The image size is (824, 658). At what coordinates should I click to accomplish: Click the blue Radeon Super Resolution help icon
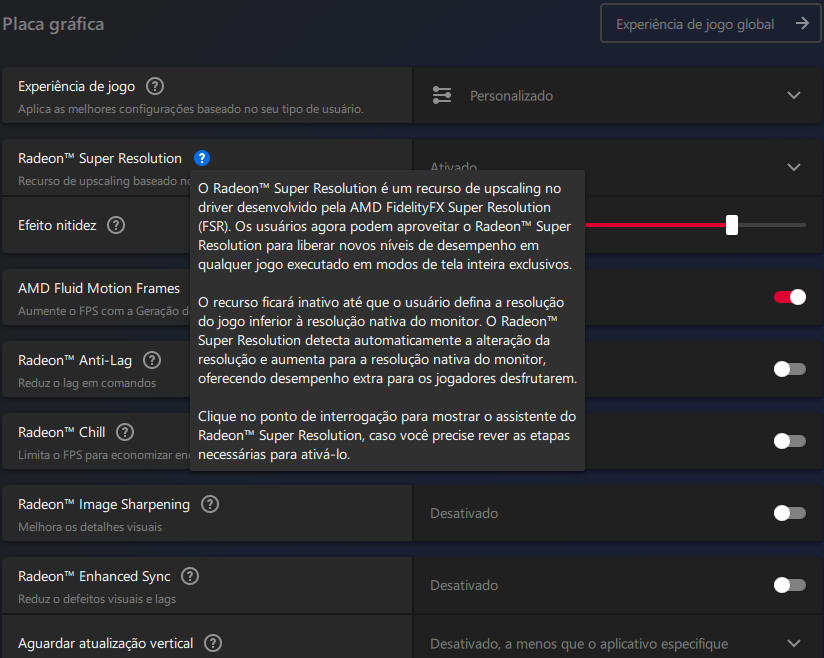point(202,158)
